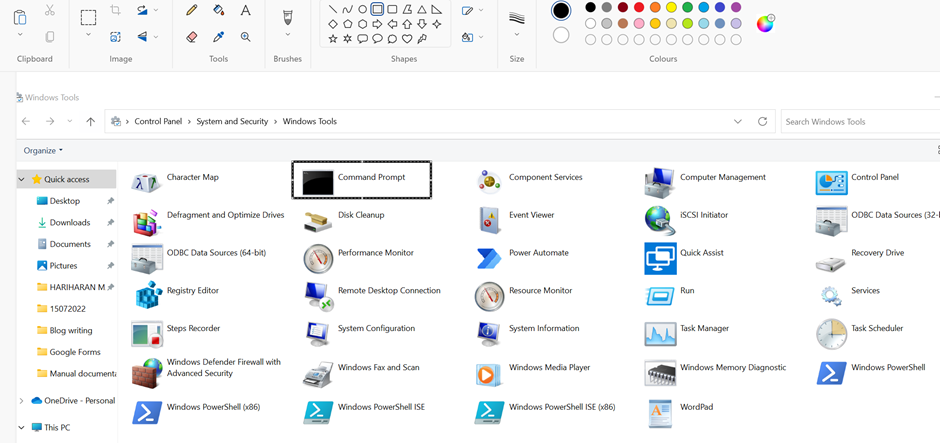Select Colour 2 white circle
Image resolution: width=940 pixels, height=443 pixels.
561,35
